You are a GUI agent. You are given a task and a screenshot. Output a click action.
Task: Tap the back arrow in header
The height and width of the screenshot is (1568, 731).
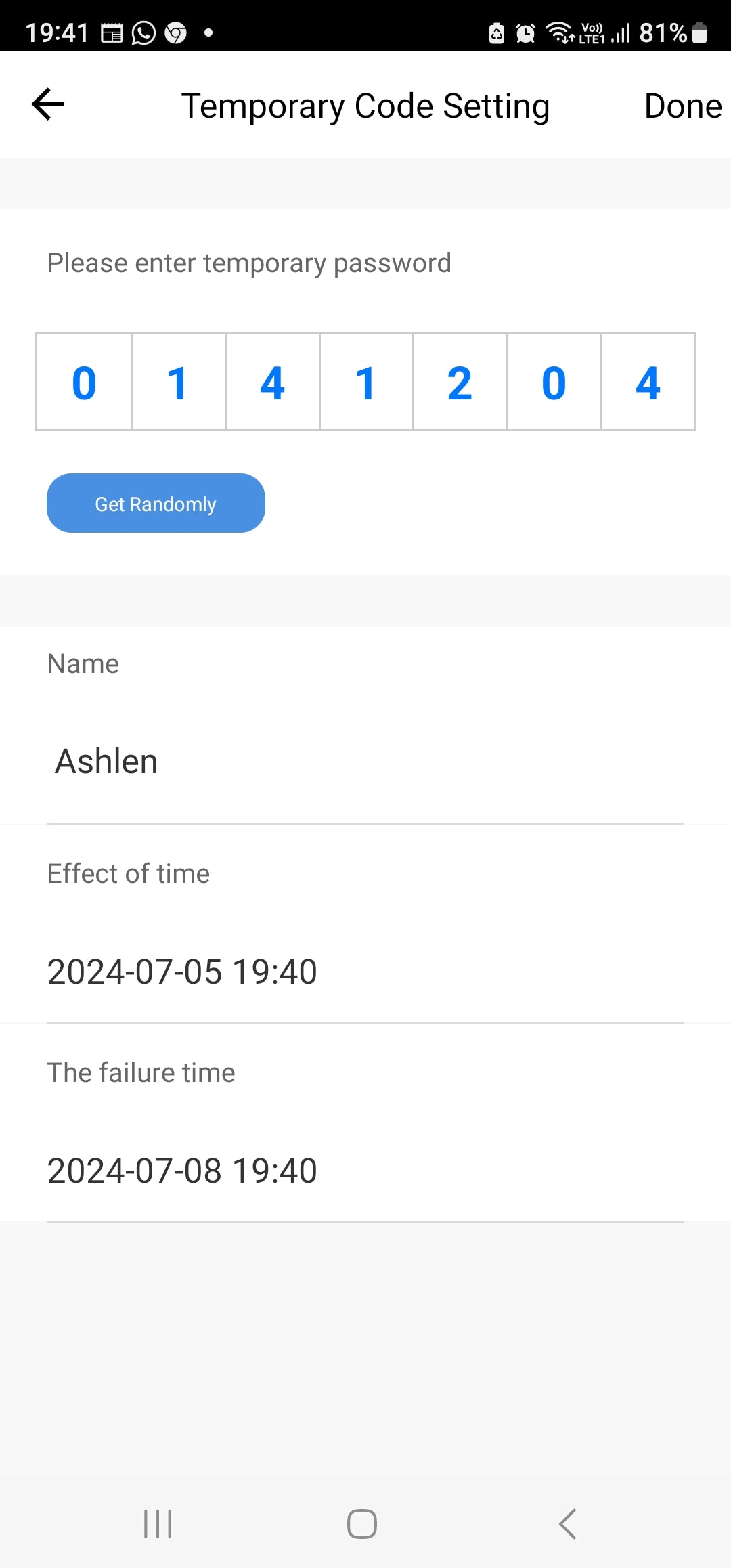point(48,104)
